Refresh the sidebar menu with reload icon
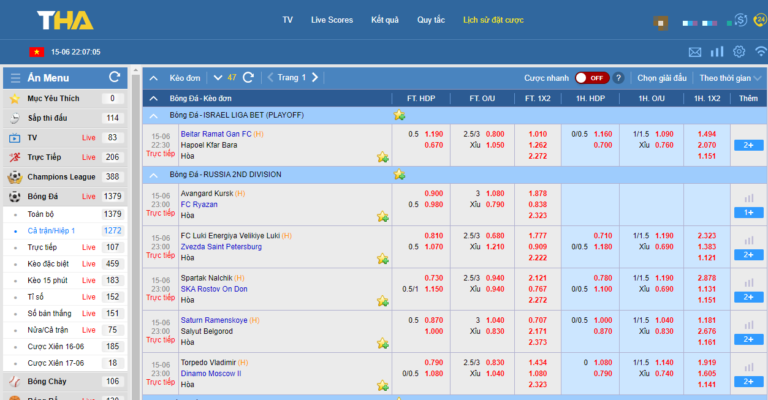Screen dimensions: 768x400 pyautogui.click(x=114, y=77)
